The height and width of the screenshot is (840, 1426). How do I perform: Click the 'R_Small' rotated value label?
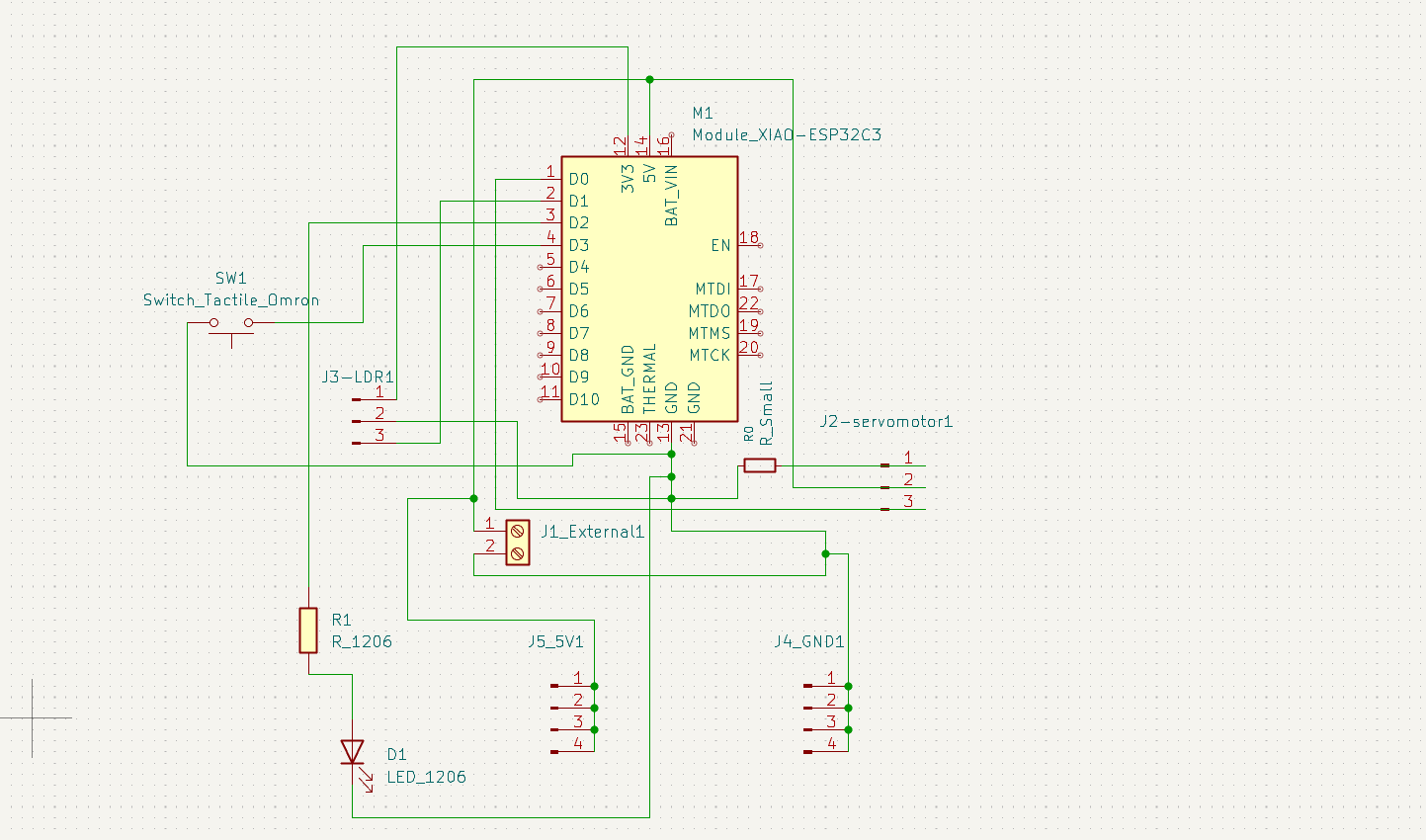point(767,412)
